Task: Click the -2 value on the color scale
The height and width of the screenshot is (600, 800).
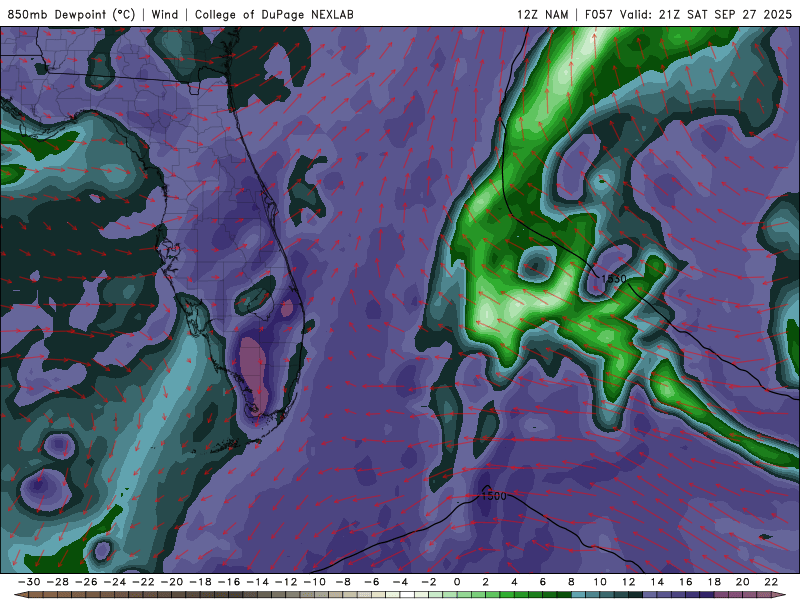Action: coord(429,582)
